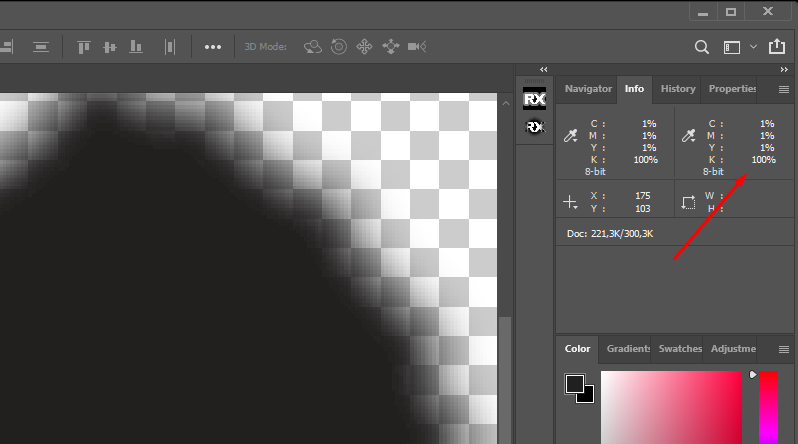Screen dimensions: 798x444
Task: Click the Share export icon
Action: [777, 46]
